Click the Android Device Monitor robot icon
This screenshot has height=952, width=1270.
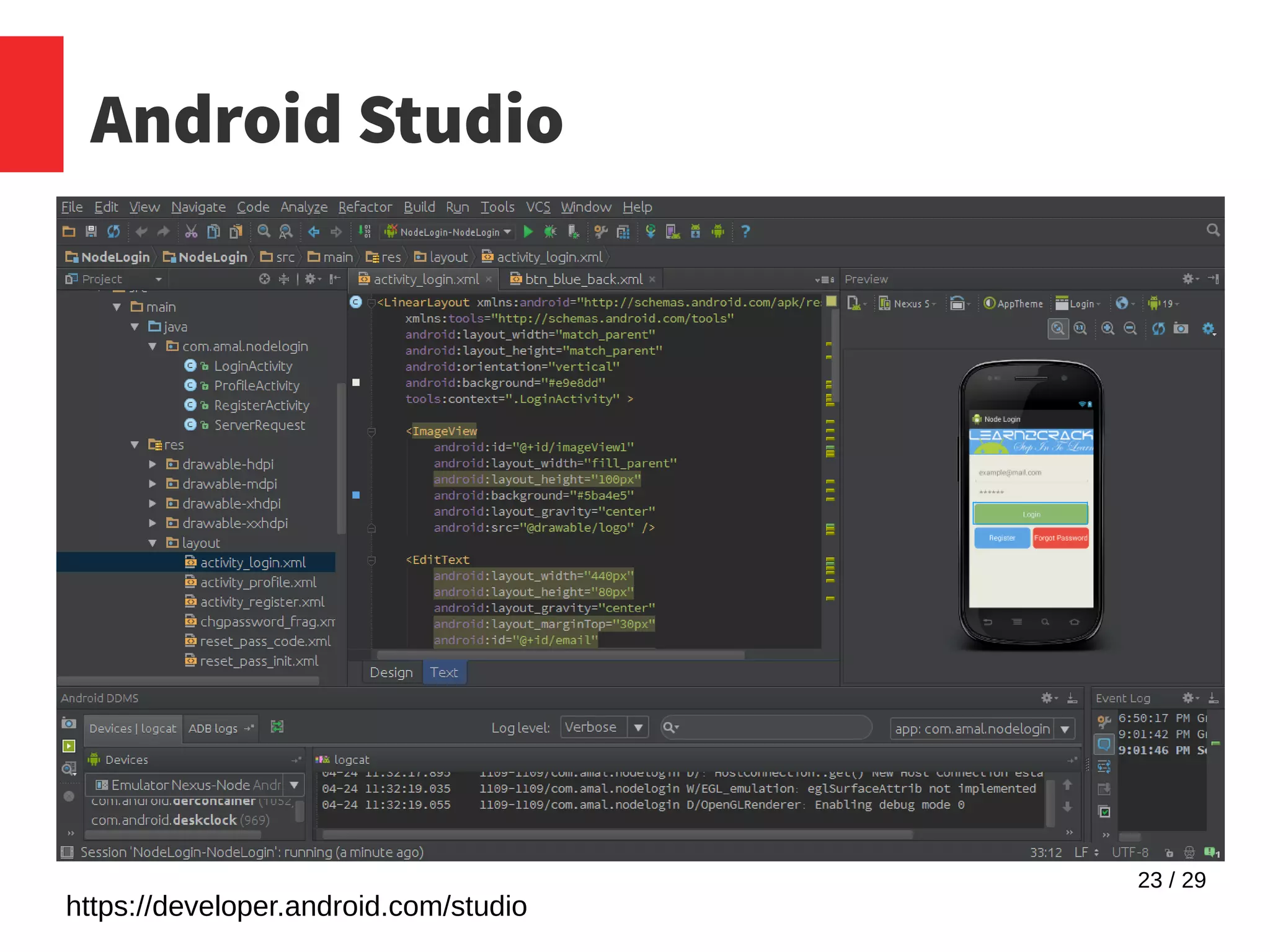[718, 232]
